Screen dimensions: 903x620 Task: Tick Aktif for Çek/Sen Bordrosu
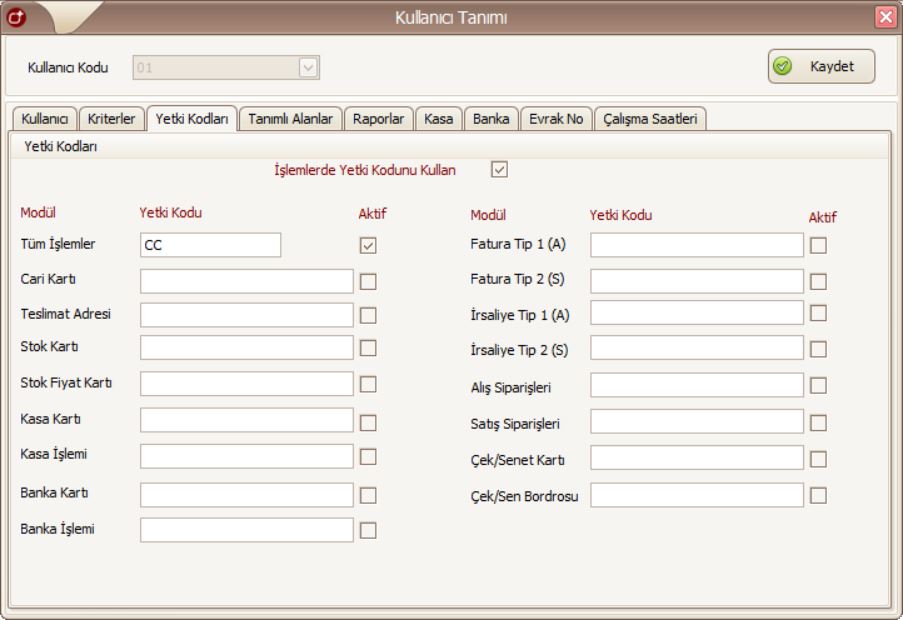819,495
